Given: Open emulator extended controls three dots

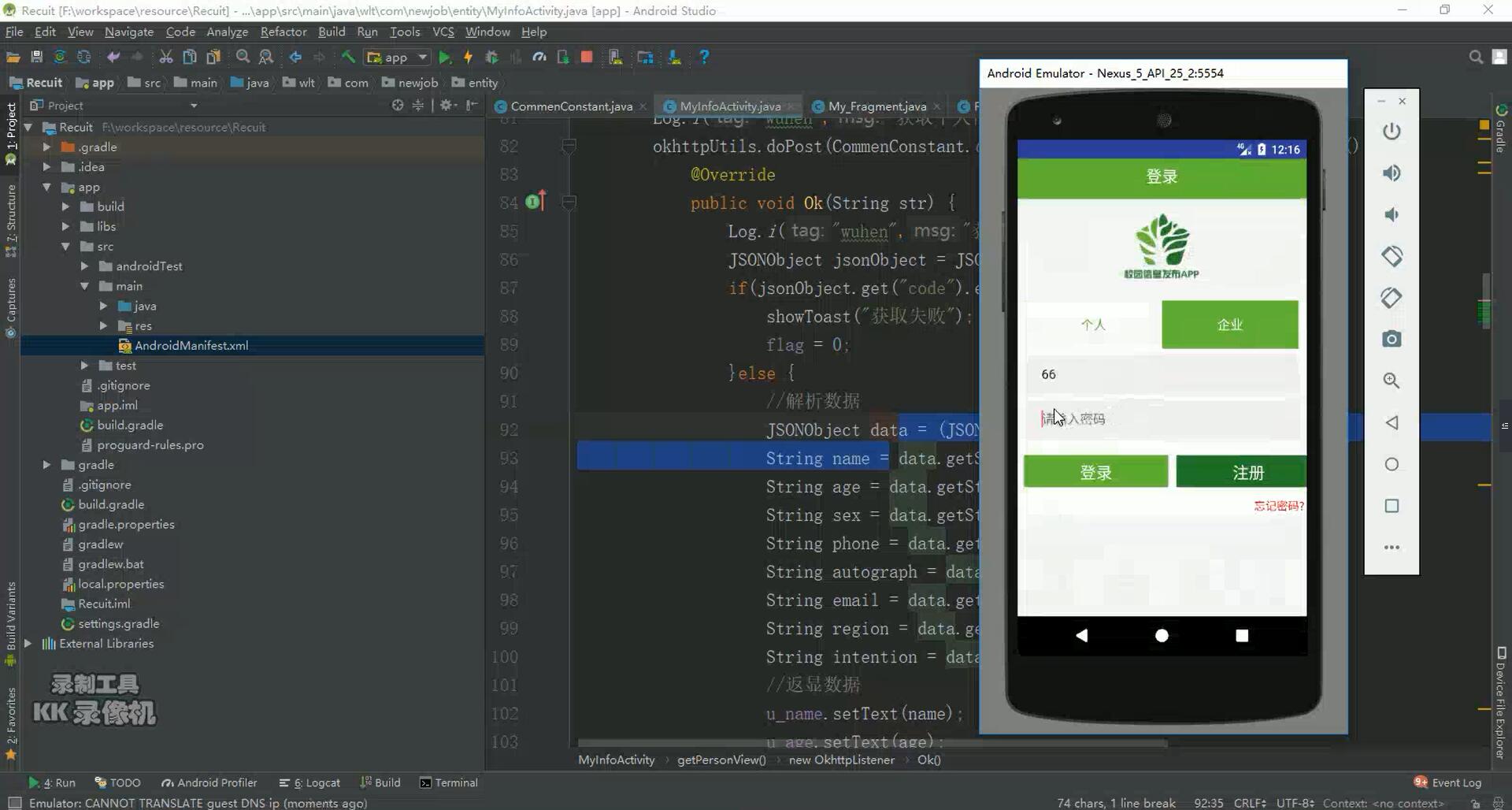Looking at the screenshot, I should (1392, 548).
